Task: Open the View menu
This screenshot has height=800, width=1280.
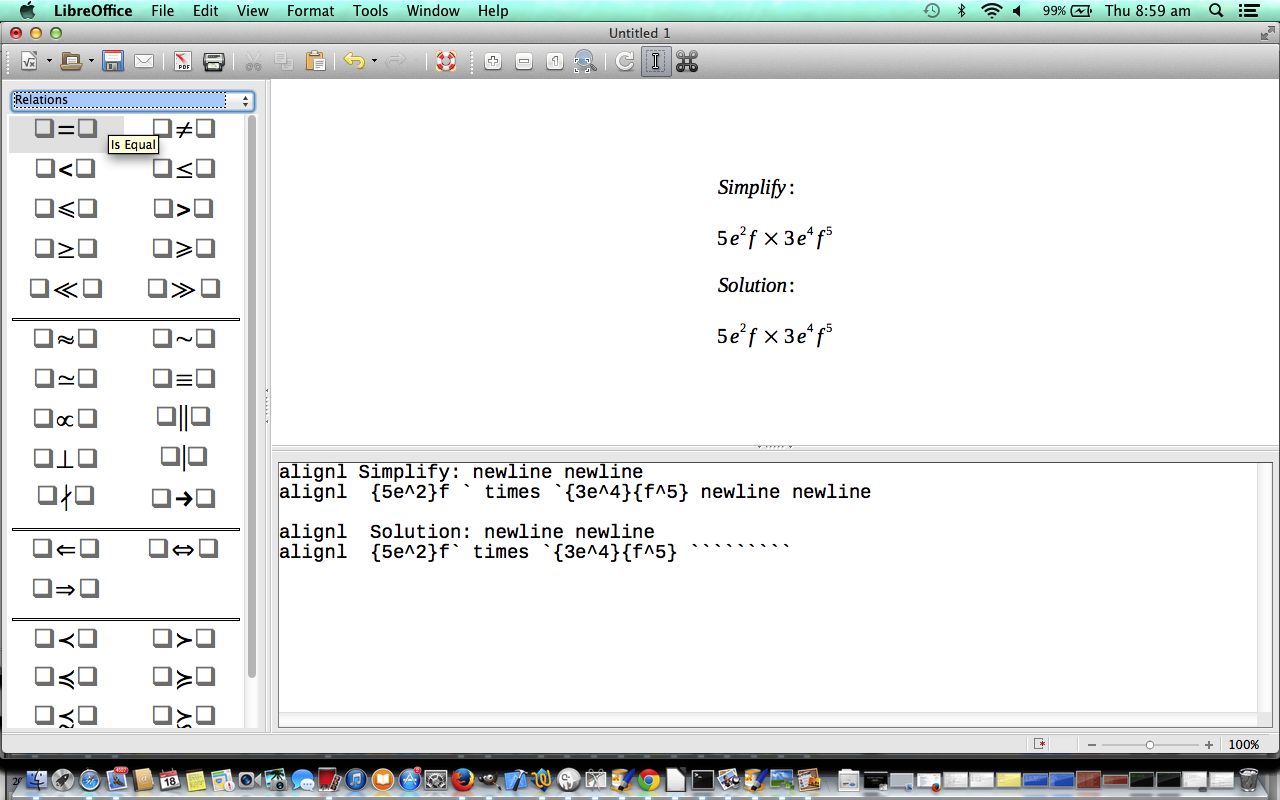Action: point(253,11)
